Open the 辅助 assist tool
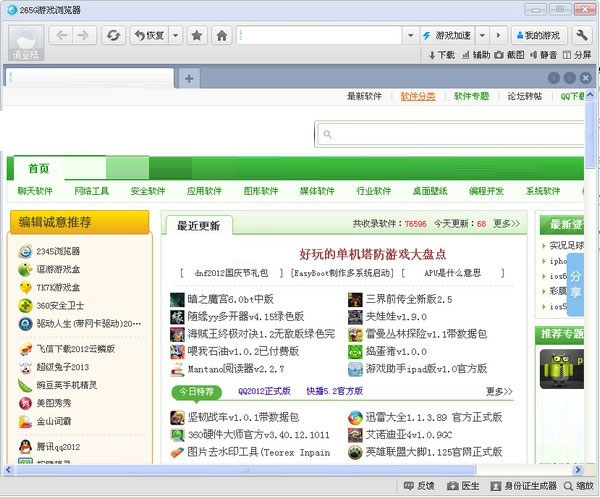 (x=476, y=55)
